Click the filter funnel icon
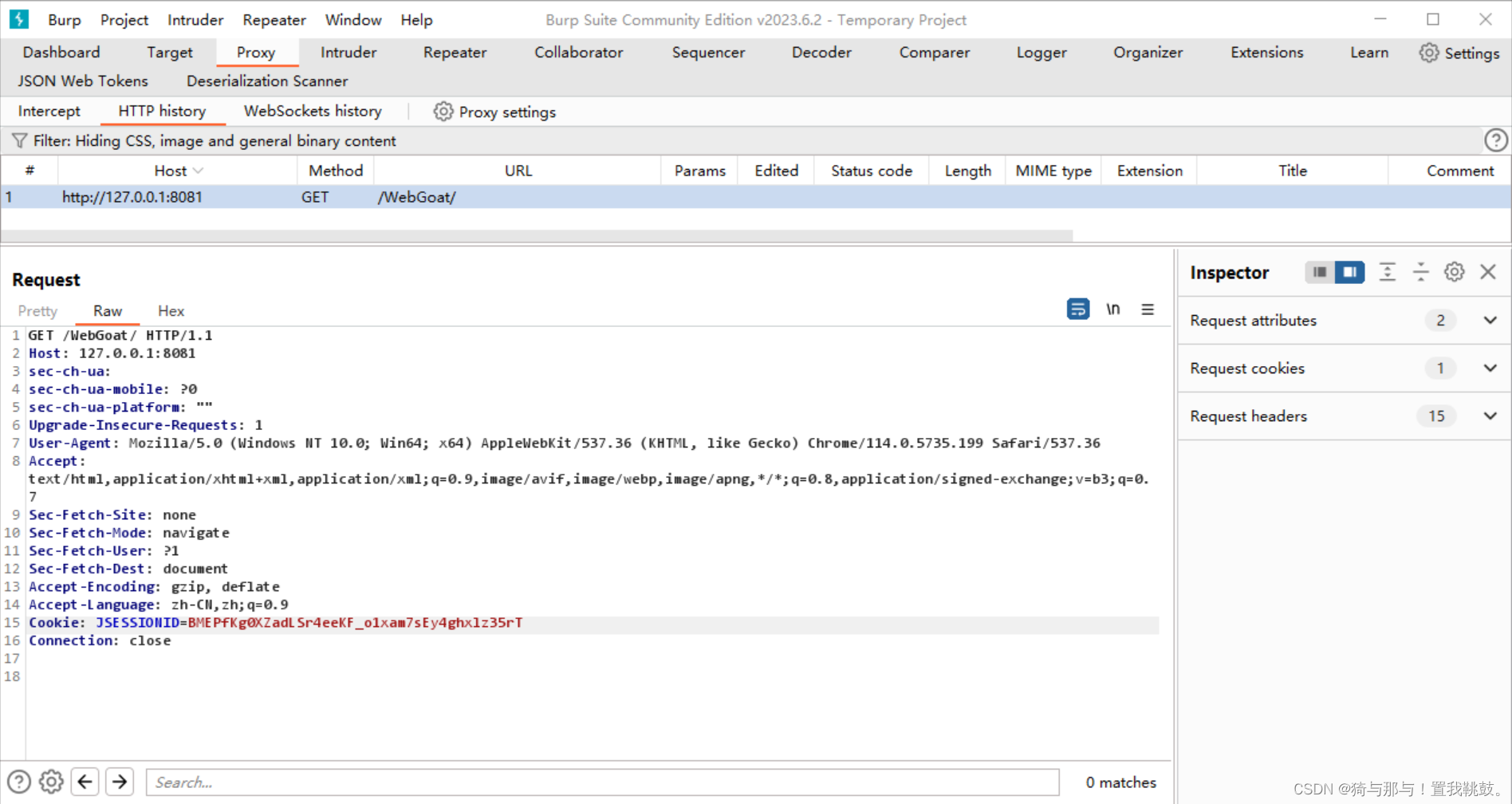The height and width of the screenshot is (804, 1512). (19, 141)
